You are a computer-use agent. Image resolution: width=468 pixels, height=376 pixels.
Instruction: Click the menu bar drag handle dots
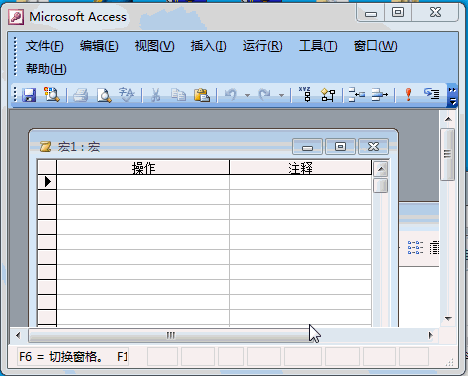coord(15,57)
